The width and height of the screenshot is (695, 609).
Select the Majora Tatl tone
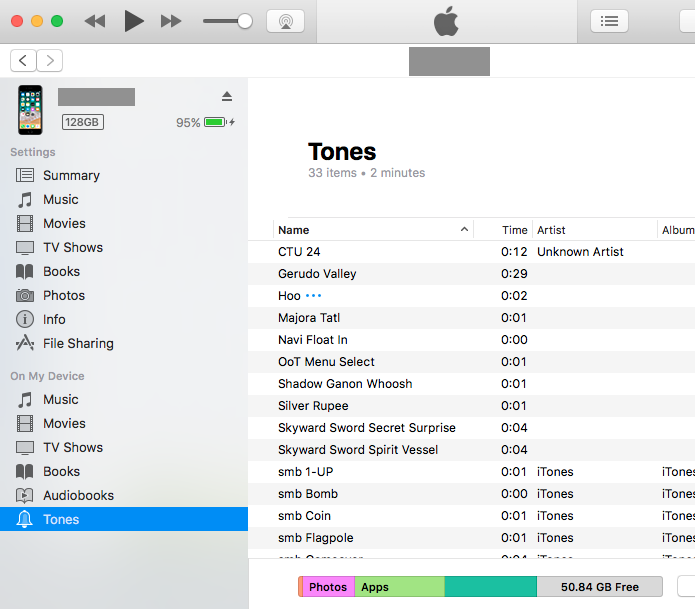[x=471, y=318]
